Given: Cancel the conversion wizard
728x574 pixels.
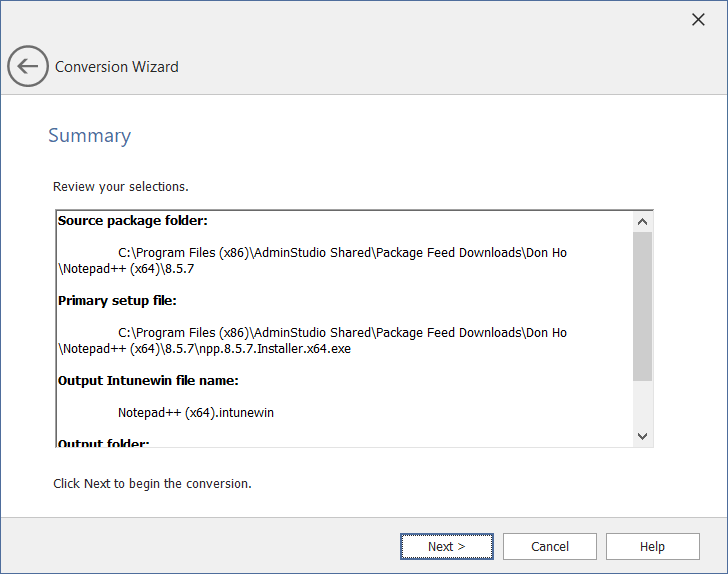Looking at the screenshot, I should pos(549,546).
